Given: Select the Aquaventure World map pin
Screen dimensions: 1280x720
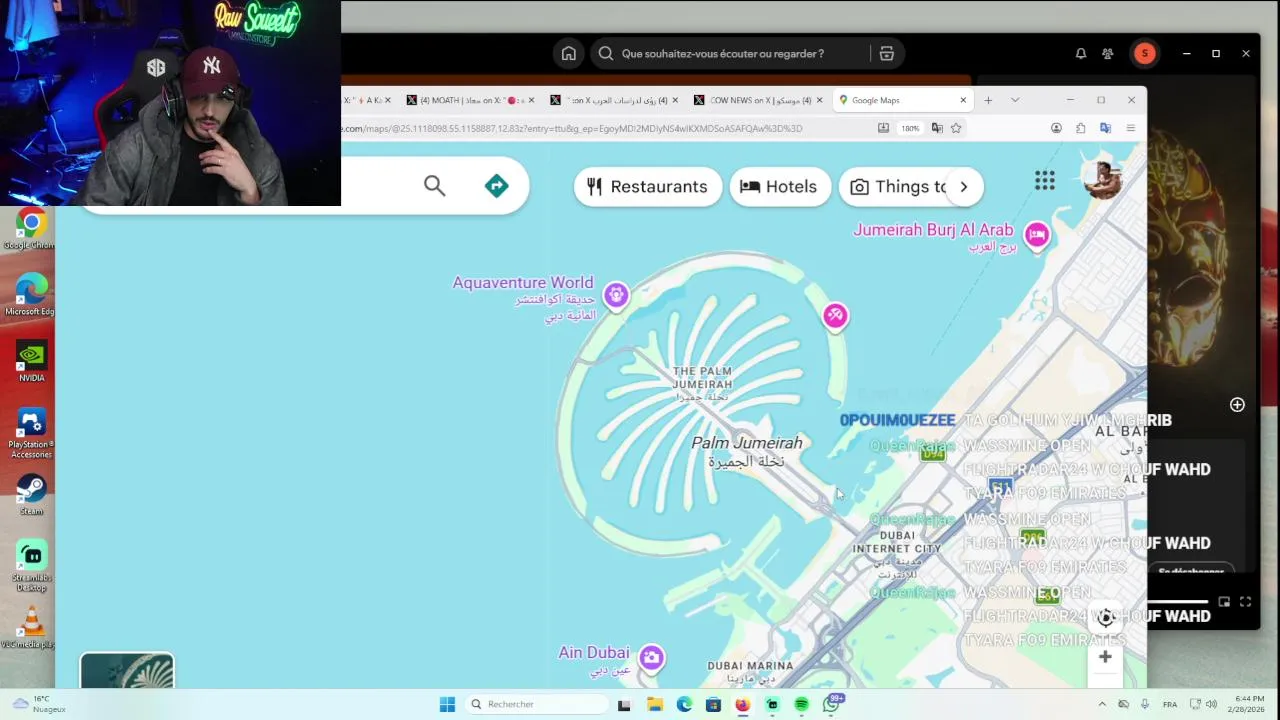Looking at the screenshot, I should [616, 295].
